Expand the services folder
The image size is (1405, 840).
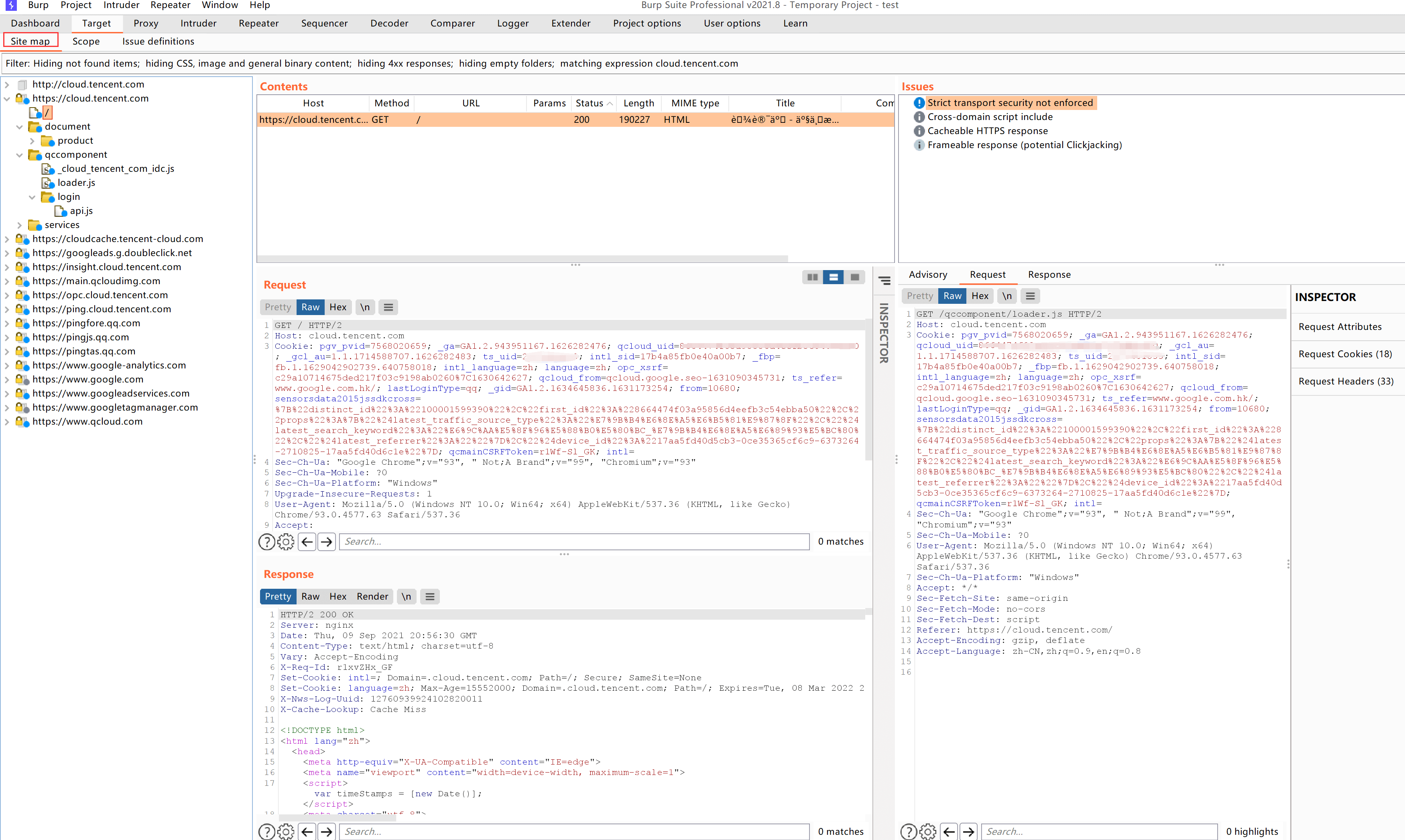tap(20, 225)
